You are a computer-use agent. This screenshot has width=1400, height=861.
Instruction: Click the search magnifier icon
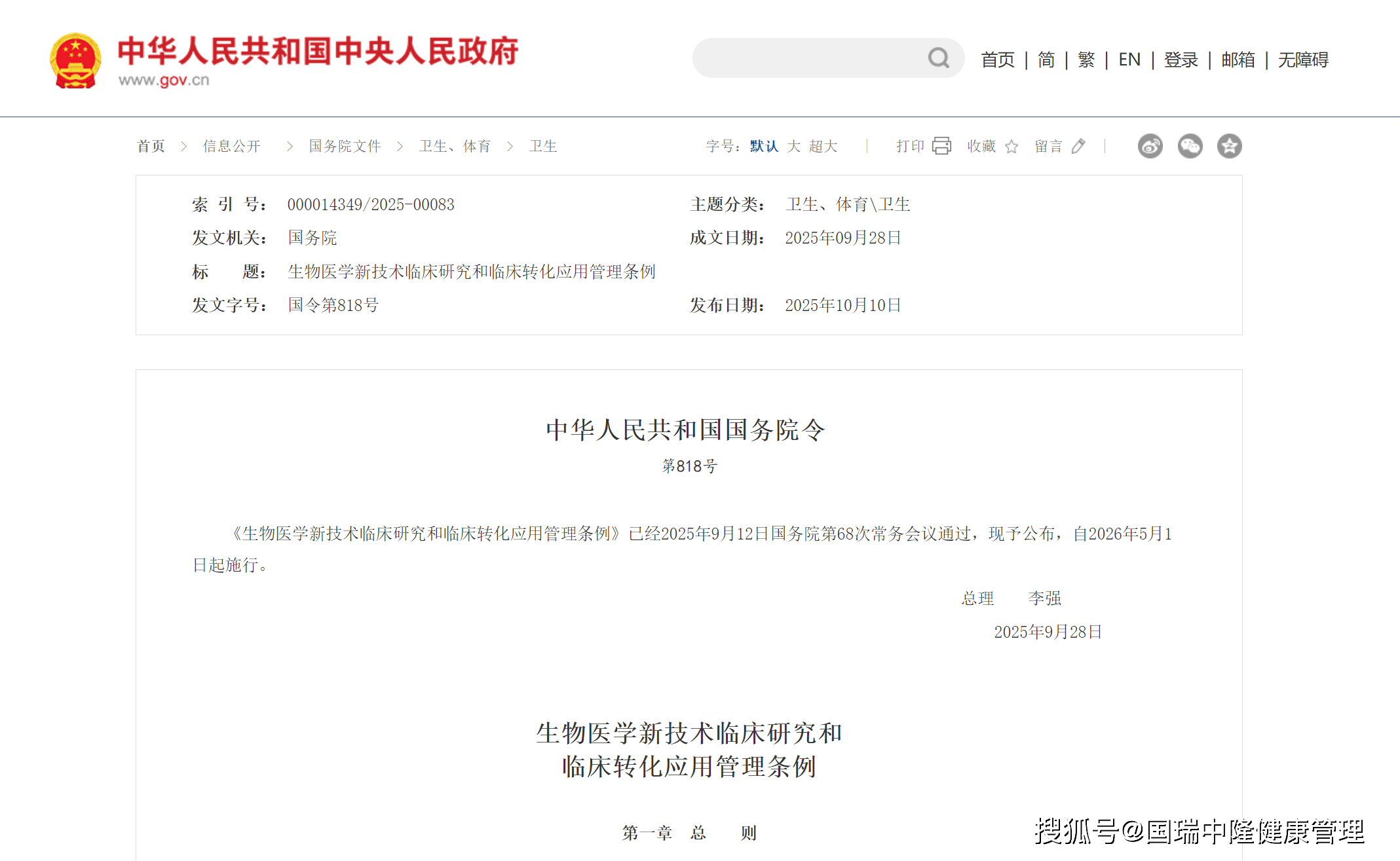(x=938, y=58)
